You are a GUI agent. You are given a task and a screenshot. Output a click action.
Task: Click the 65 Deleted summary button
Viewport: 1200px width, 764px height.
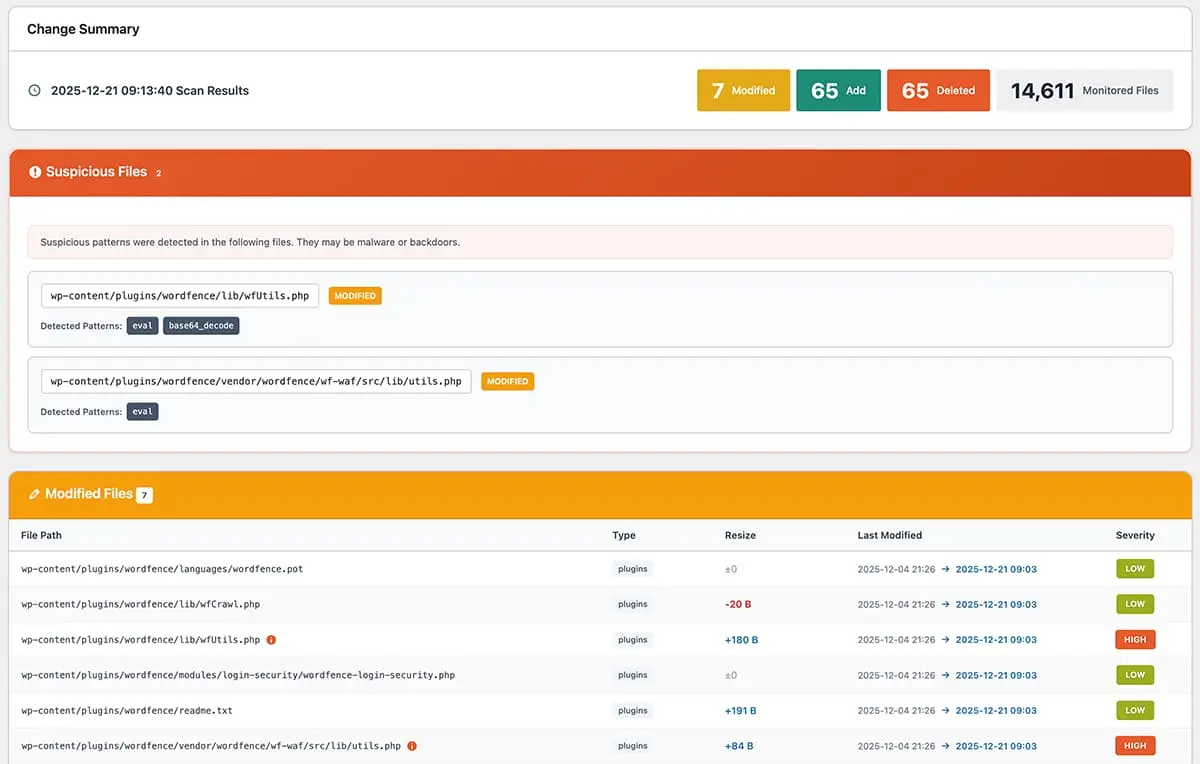(x=938, y=90)
